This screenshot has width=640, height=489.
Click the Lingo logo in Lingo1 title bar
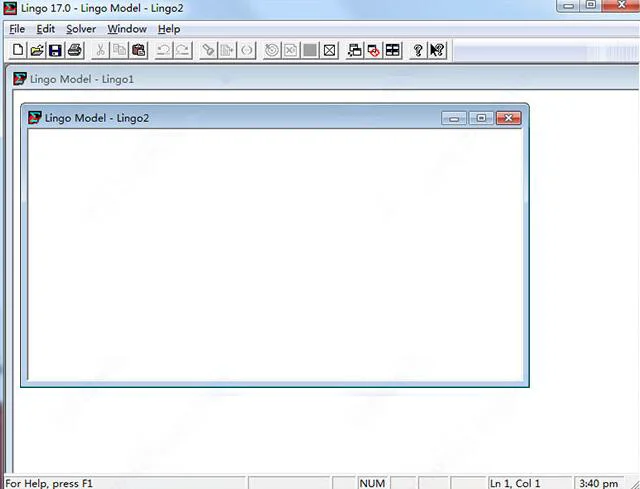20,79
